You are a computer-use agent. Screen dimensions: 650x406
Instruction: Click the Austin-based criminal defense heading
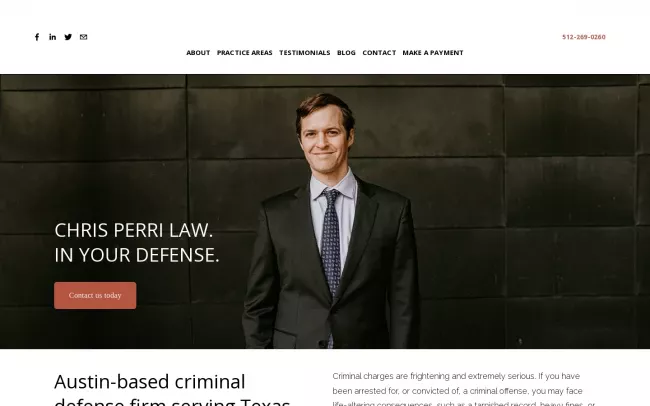172,390
